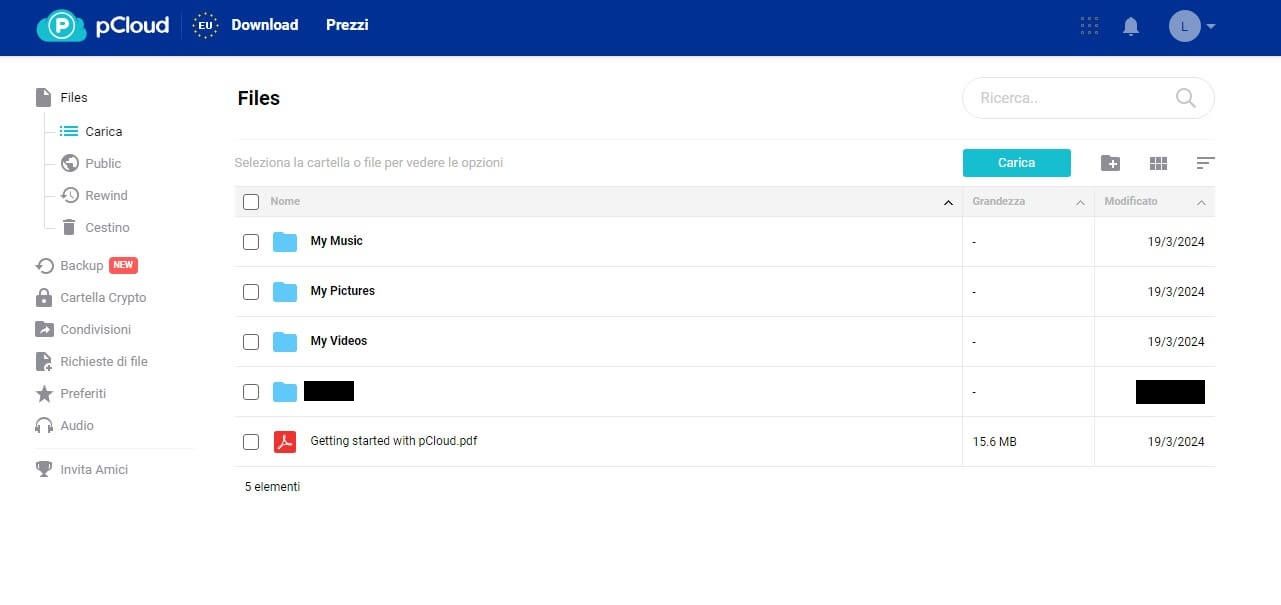Toggle Nome column sort order
The height and width of the screenshot is (605, 1281).
(947, 201)
